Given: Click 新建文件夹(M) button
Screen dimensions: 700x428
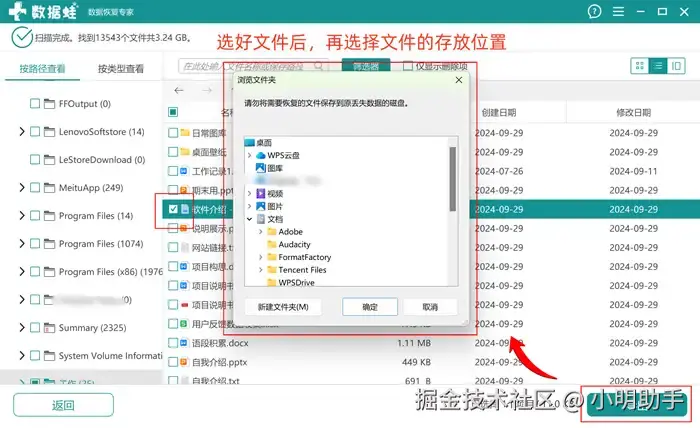Looking at the screenshot, I should coord(283,307).
